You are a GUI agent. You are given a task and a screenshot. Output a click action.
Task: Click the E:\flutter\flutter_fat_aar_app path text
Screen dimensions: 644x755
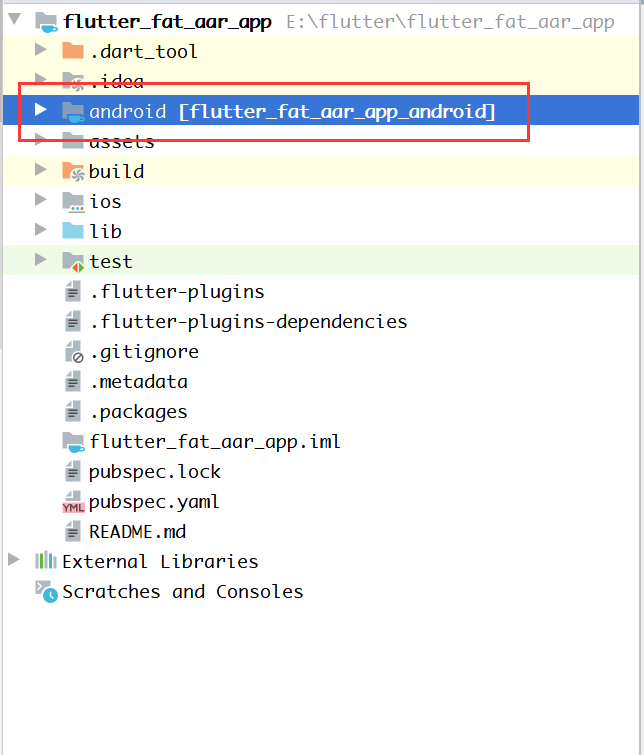[x=450, y=22]
